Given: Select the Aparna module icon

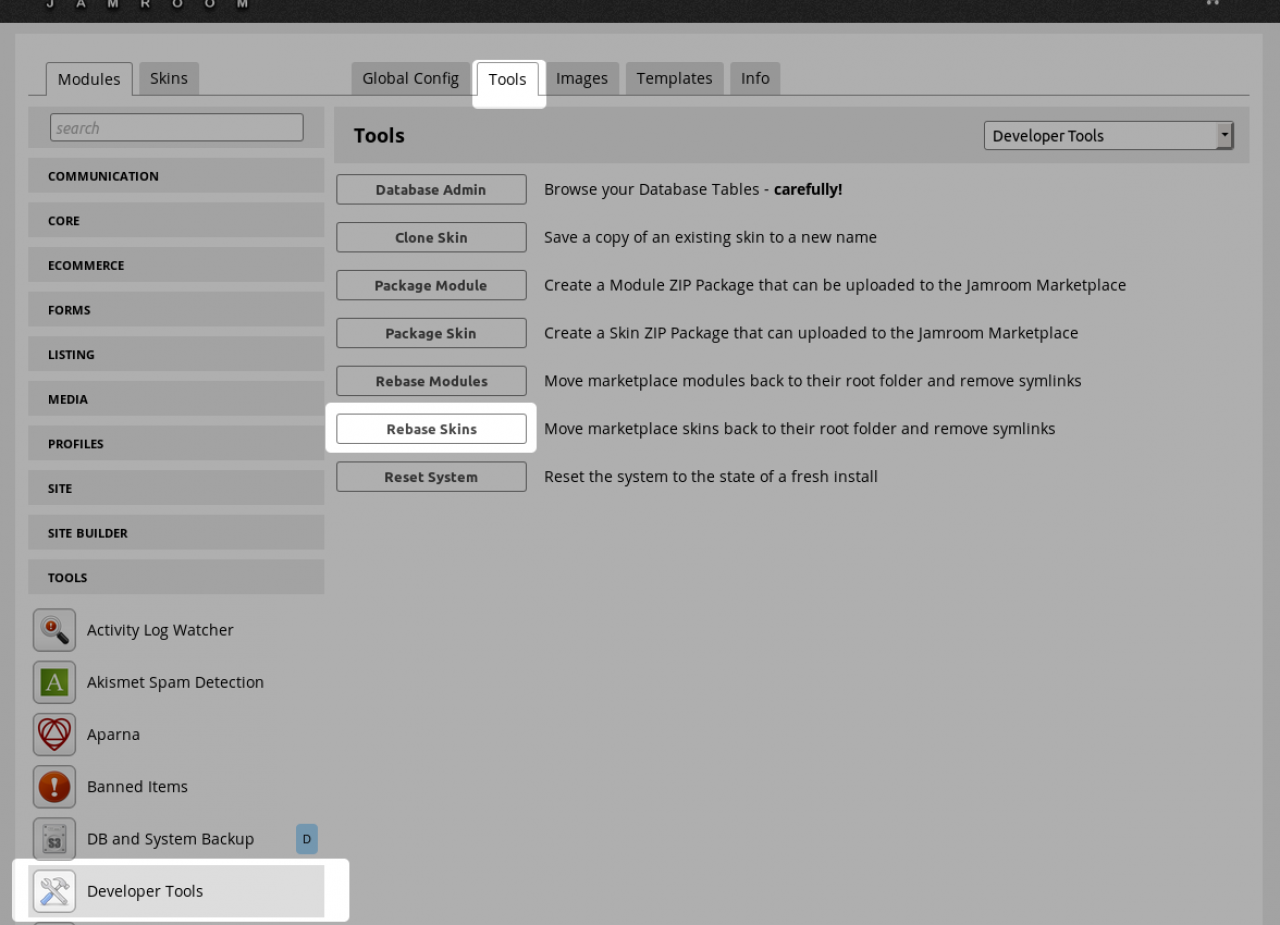Looking at the screenshot, I should [x=54, y=734].
